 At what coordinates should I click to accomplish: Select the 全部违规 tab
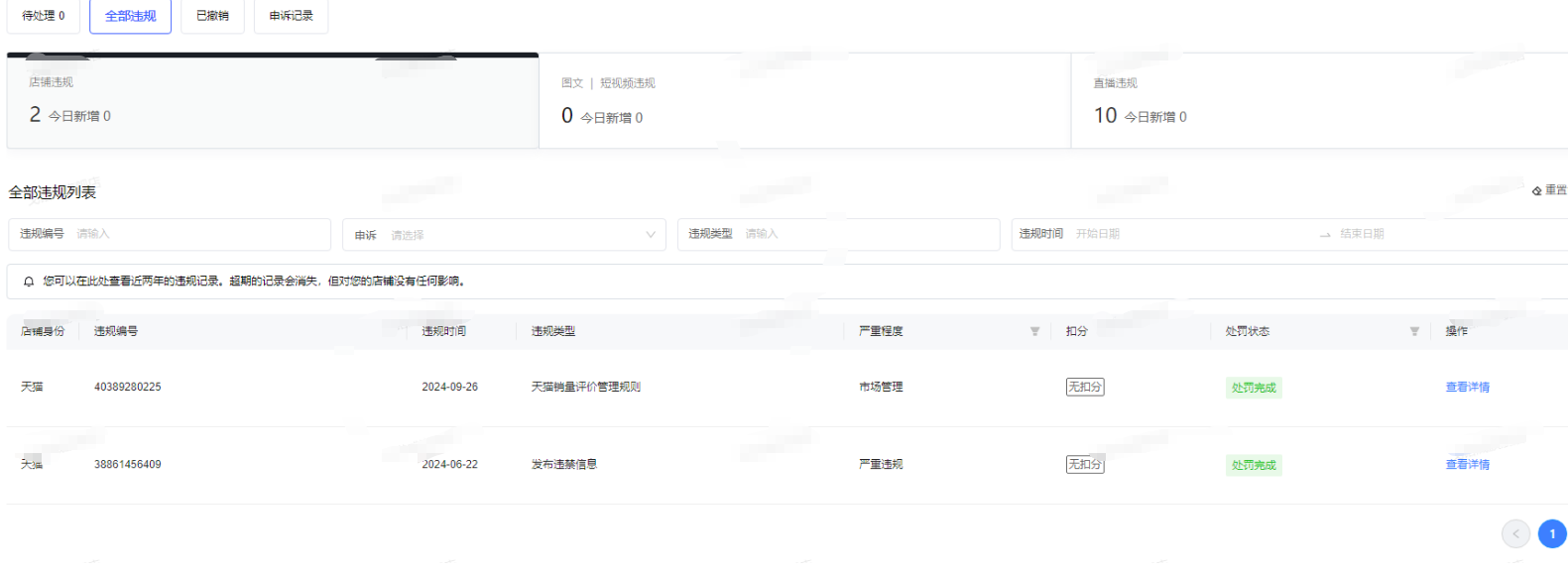click(130, 16)
